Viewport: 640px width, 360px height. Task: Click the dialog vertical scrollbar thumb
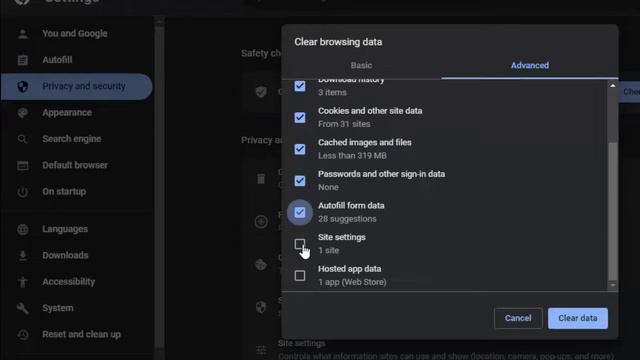(613, 210)
